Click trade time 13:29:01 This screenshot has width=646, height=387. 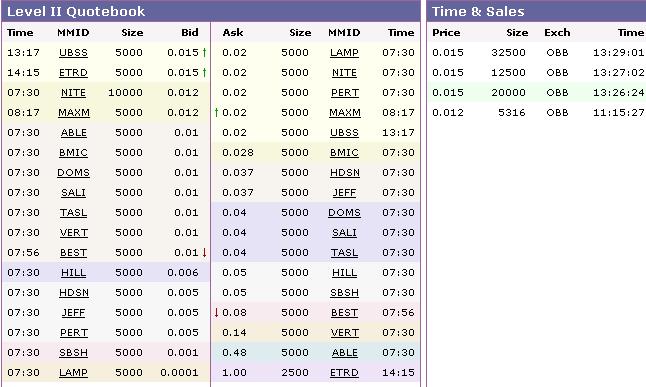click(x=619, y=52)
